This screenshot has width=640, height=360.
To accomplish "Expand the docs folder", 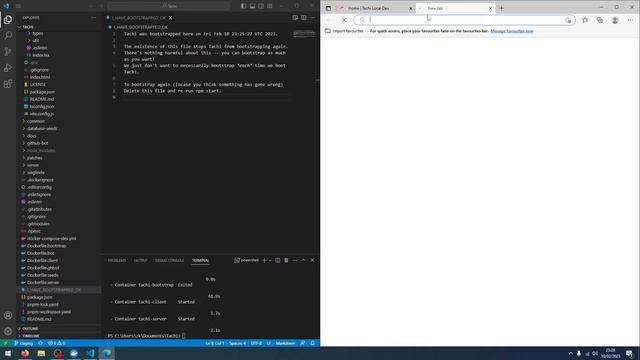I will (31, 136).
